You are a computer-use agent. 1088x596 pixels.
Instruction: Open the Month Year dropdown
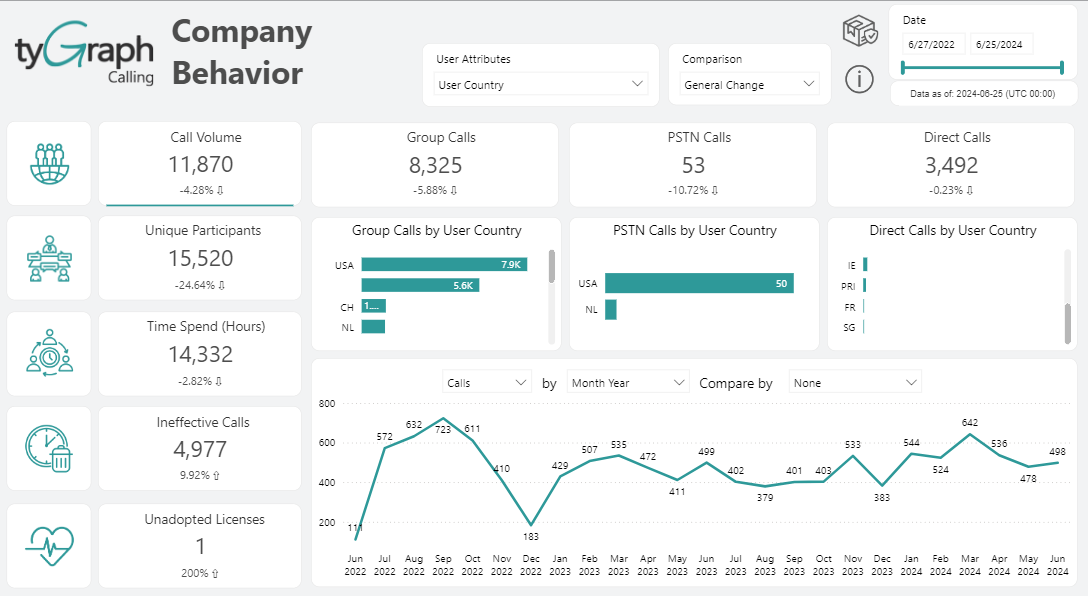coord(627,382)
